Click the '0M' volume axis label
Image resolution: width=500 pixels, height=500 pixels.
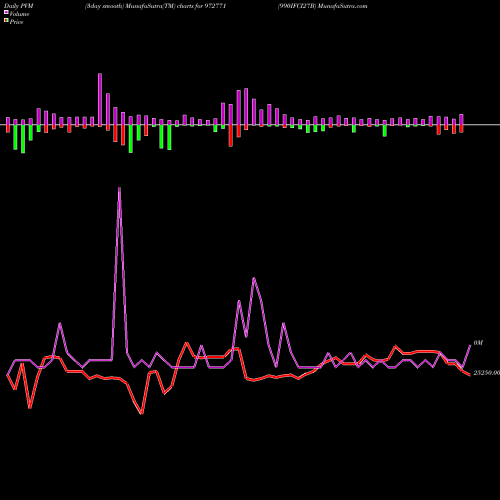478,343
